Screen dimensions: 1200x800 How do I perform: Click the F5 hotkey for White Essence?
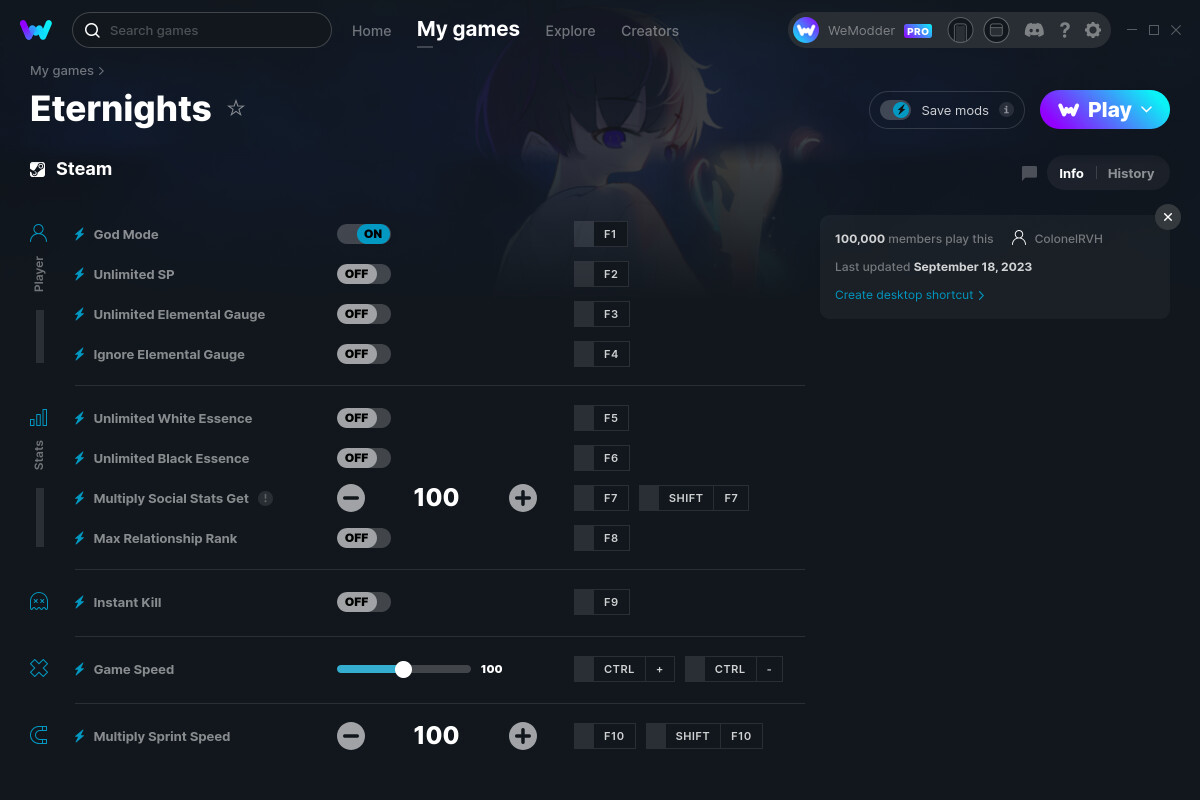pyautogui.click(x=602, y=418)
